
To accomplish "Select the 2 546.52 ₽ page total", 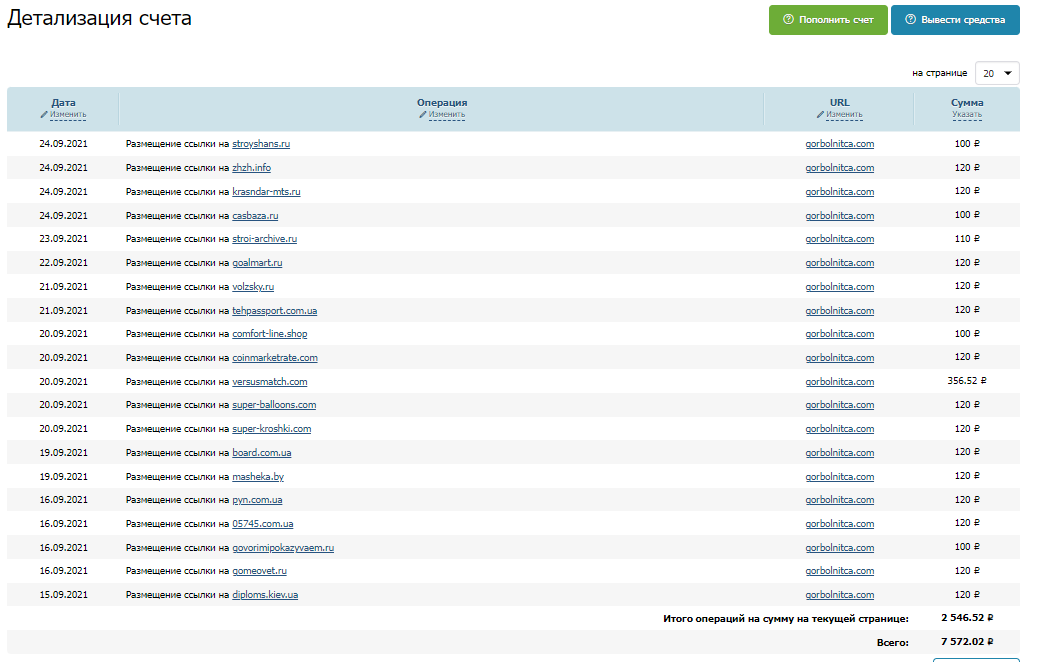I will tap(967, 618).
